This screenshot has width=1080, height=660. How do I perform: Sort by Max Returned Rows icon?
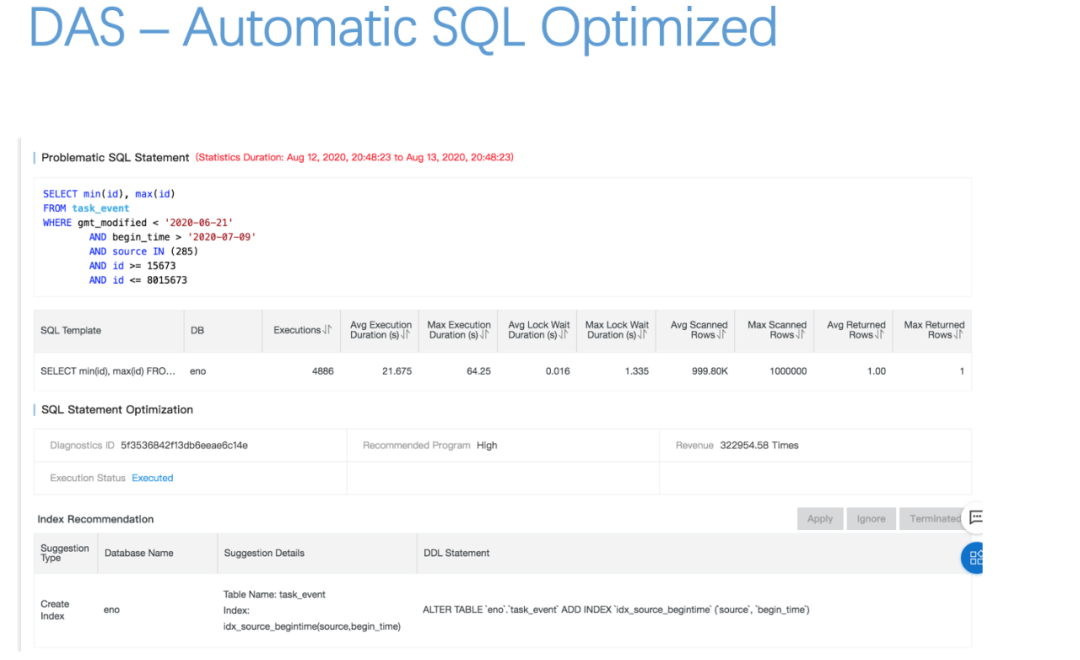click(958, 335)
